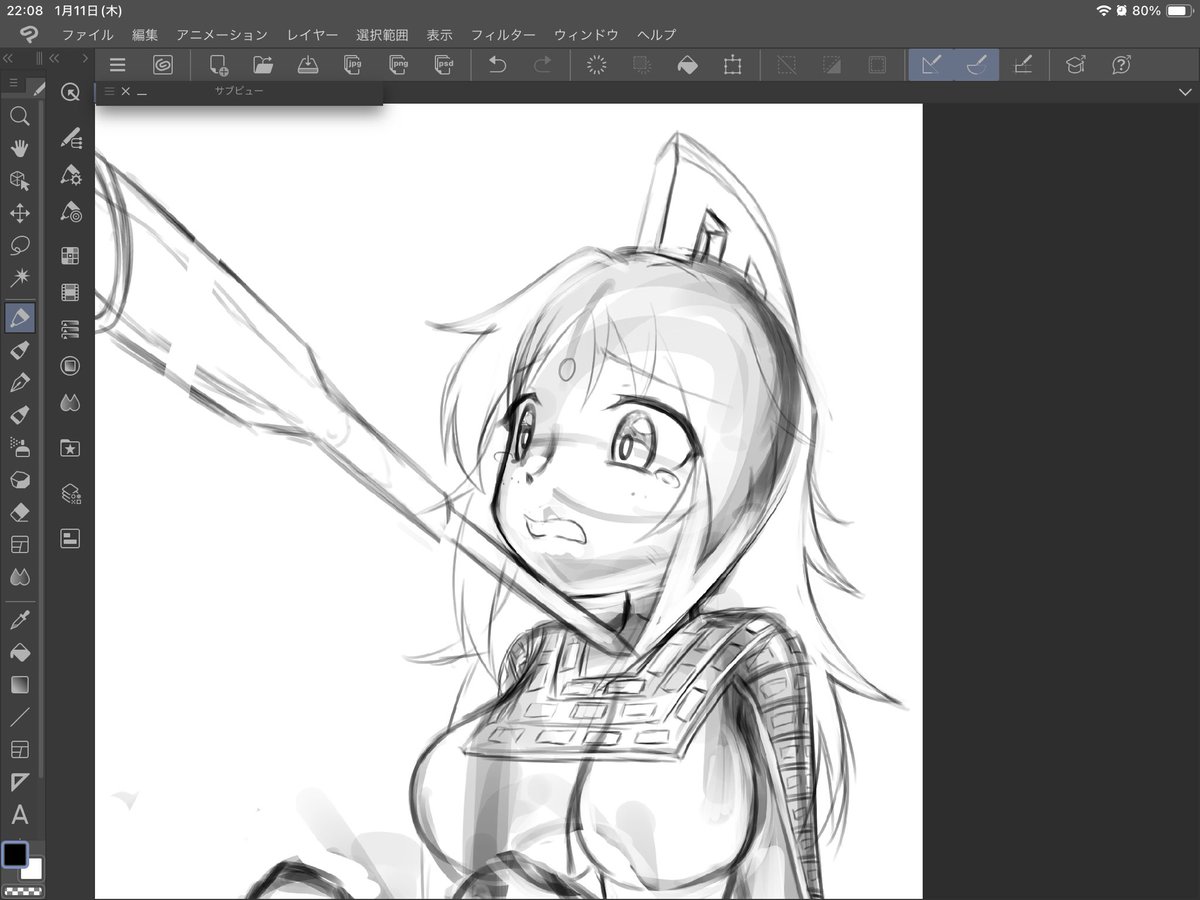Open the 選択範囲 menu

(x=382, y=35)
